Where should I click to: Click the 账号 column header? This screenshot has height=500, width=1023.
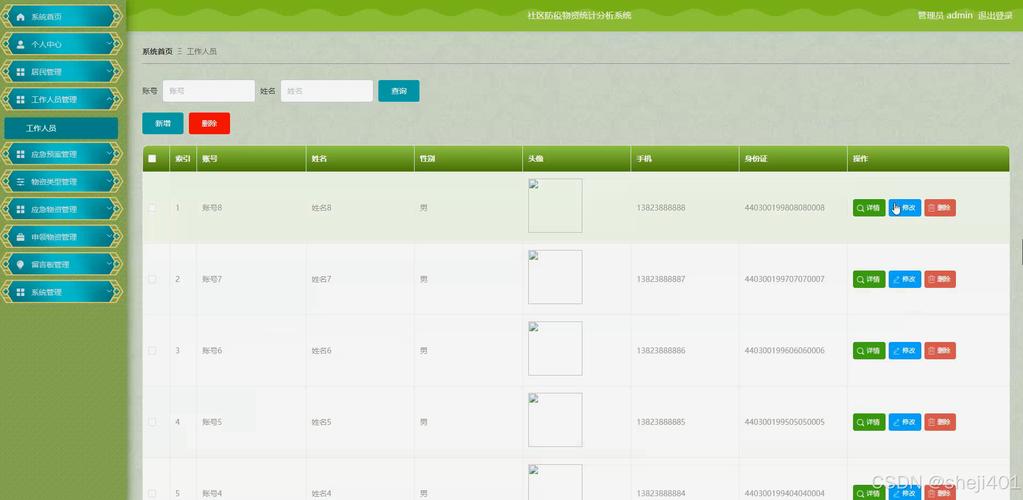point(209,159)
